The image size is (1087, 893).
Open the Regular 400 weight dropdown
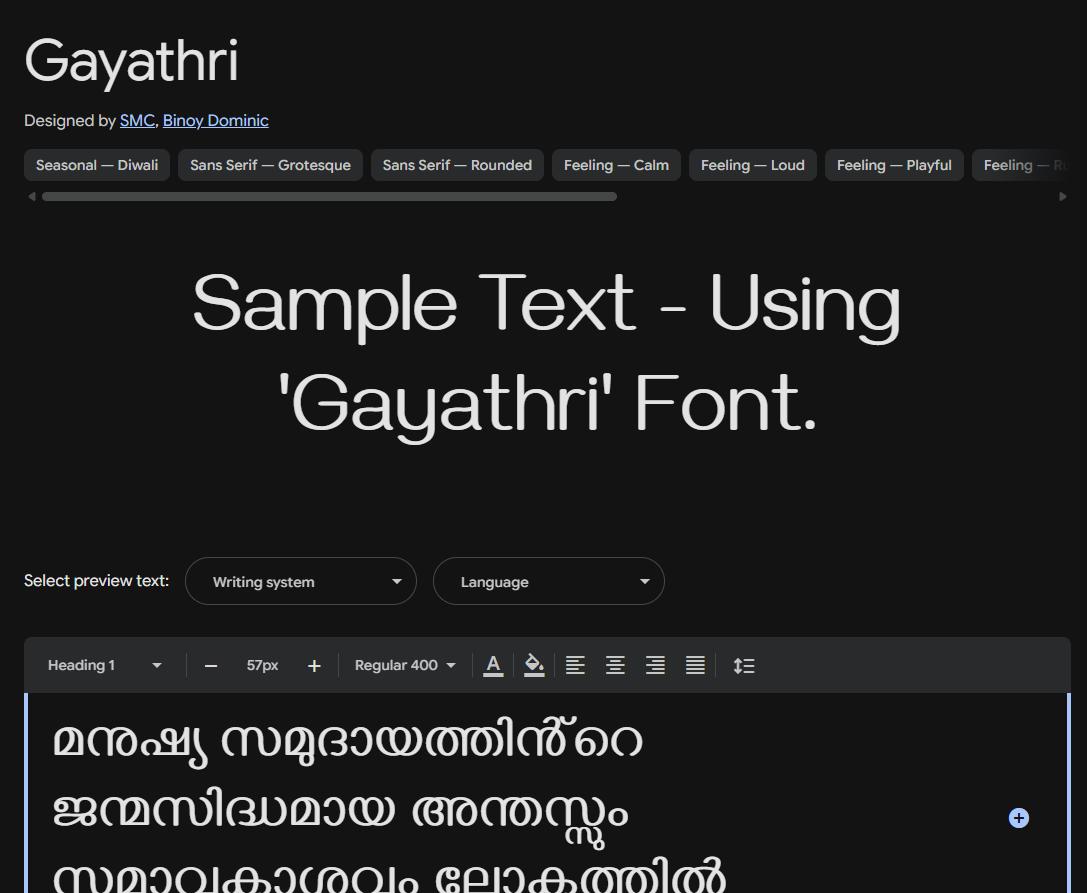coord(405,666)
